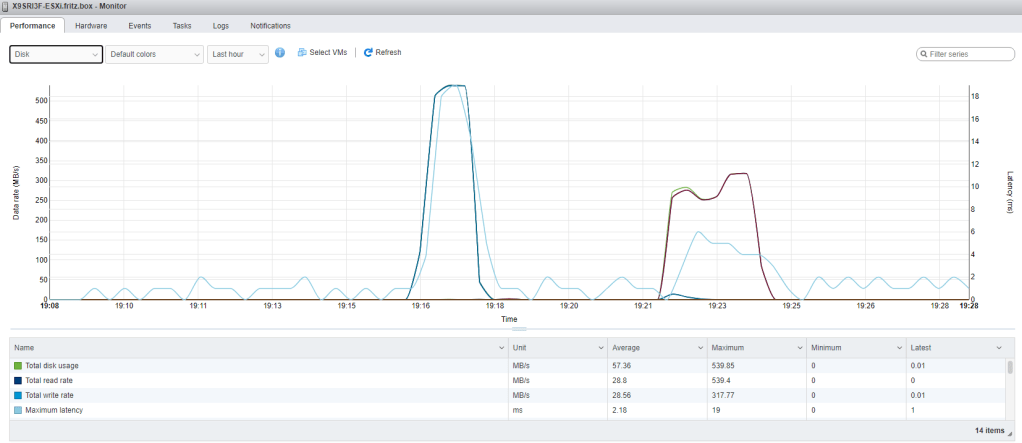Switch to the Events tab
The image size is (1022, 443).
tap(139, 26)
